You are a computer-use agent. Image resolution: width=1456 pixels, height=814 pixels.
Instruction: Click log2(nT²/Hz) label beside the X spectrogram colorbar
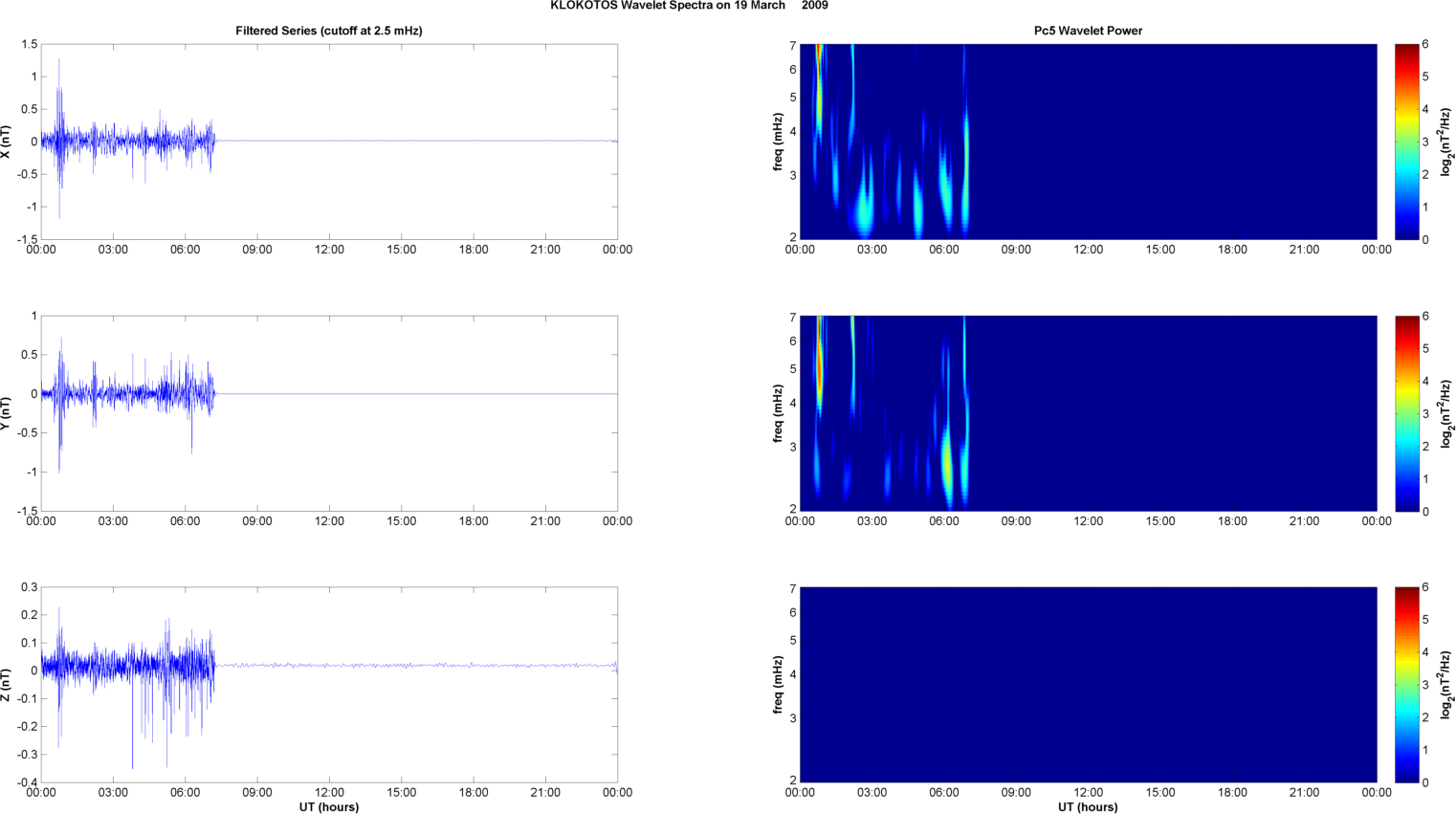[x=1446, y=142]
